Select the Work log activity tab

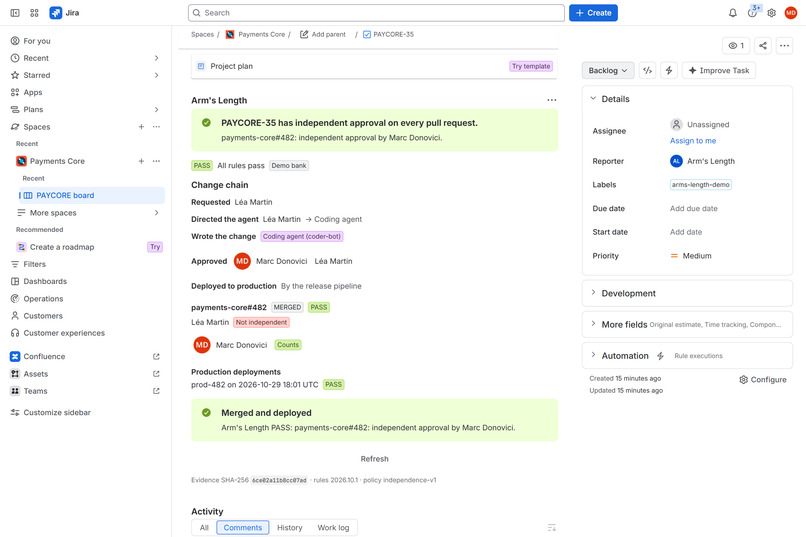pos(333,528)
